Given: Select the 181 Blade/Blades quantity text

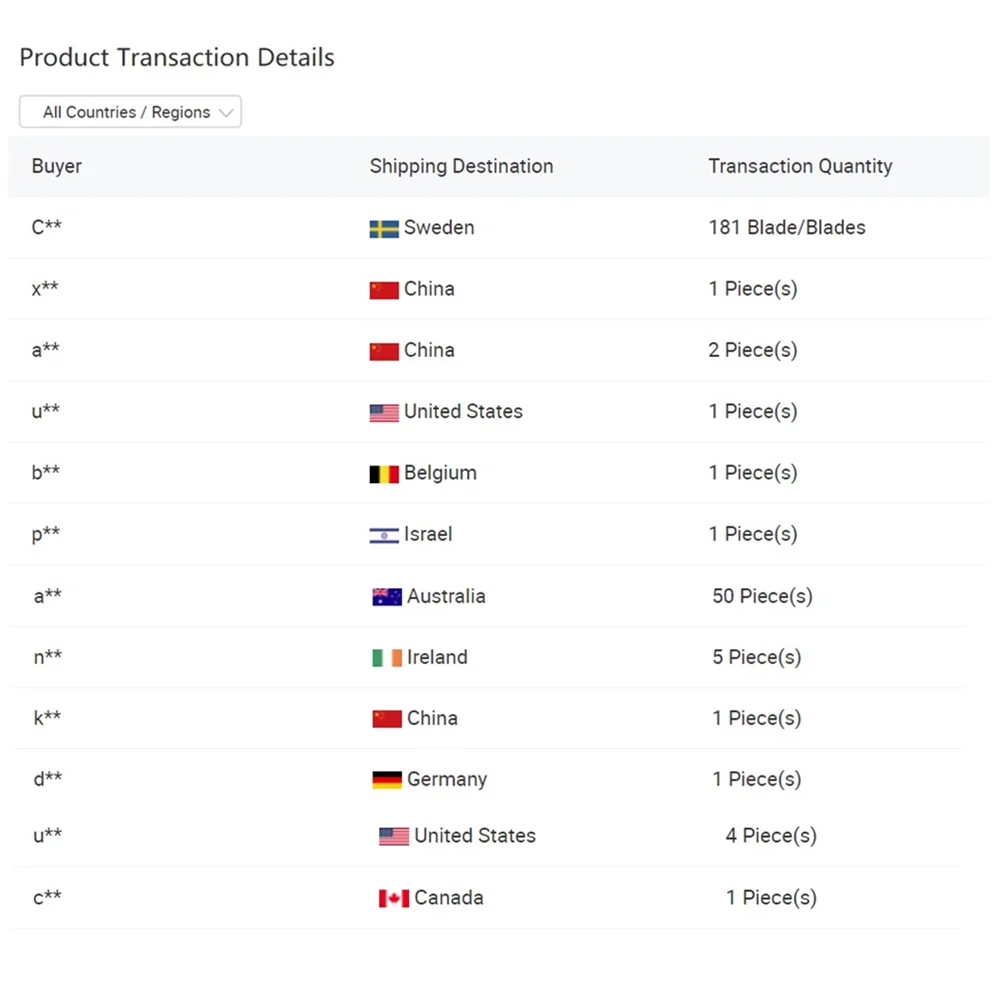Looking at the screenshot, I should point(787,228).
